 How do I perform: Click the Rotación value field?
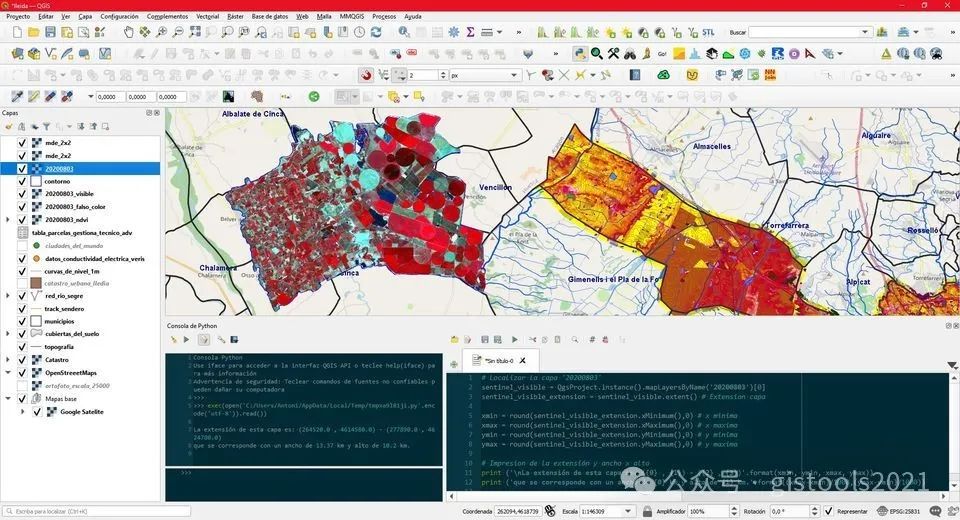coord(789,511)
